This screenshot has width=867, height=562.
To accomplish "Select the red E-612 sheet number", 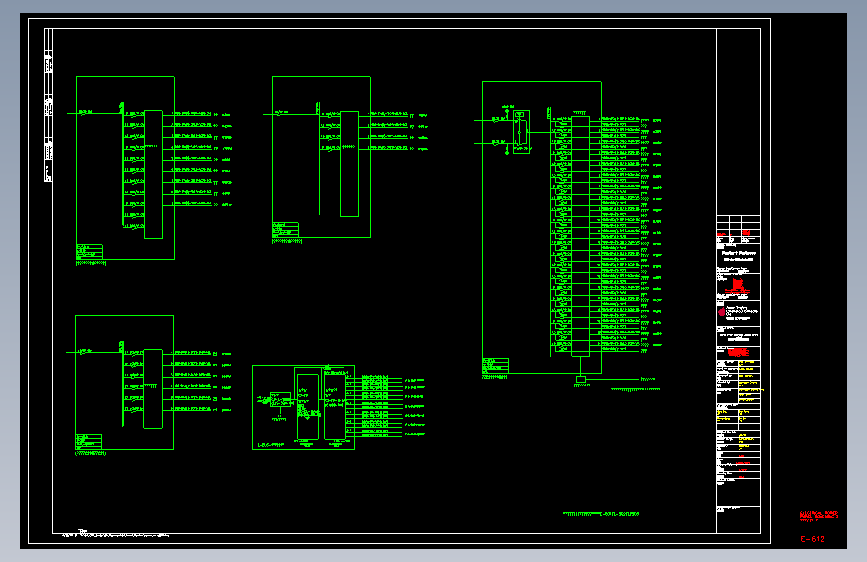I will coord(812,539).
